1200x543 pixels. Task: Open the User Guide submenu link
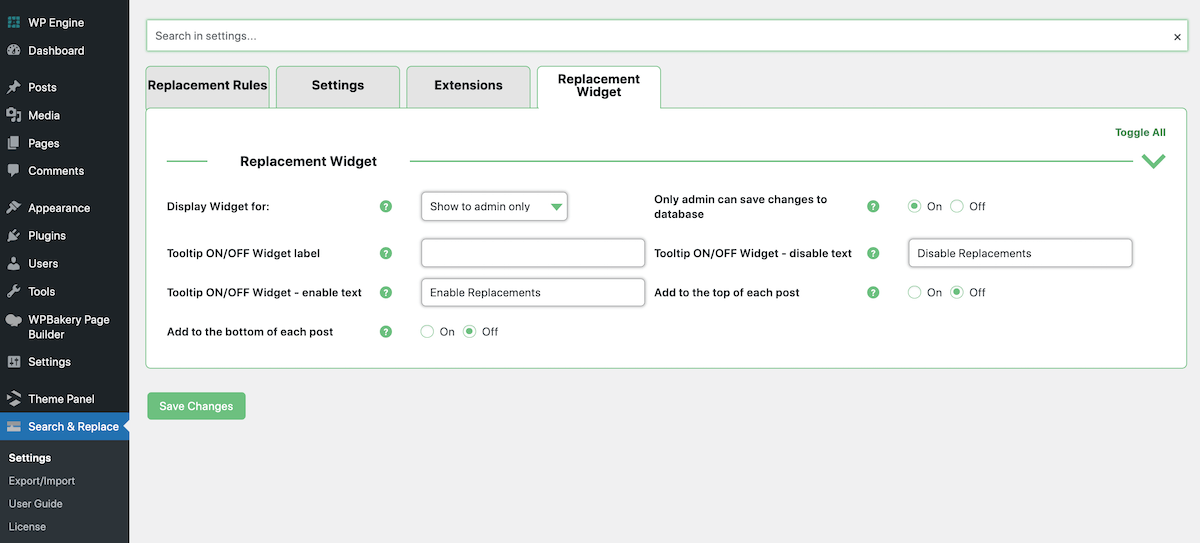[x=36, y=504]
